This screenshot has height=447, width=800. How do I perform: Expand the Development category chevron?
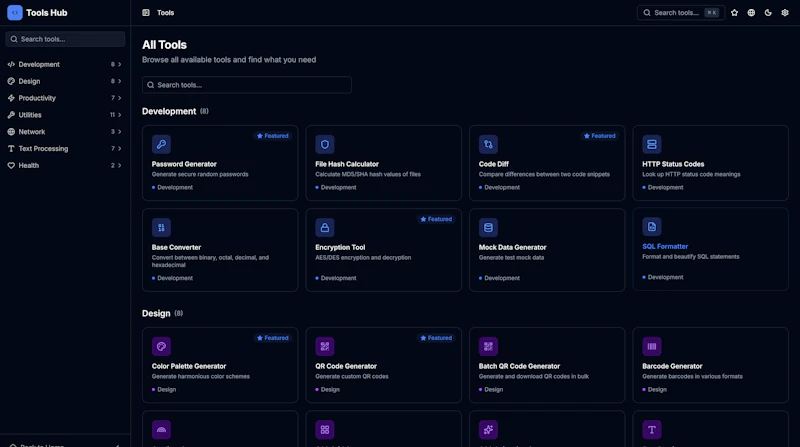point(119,64)
